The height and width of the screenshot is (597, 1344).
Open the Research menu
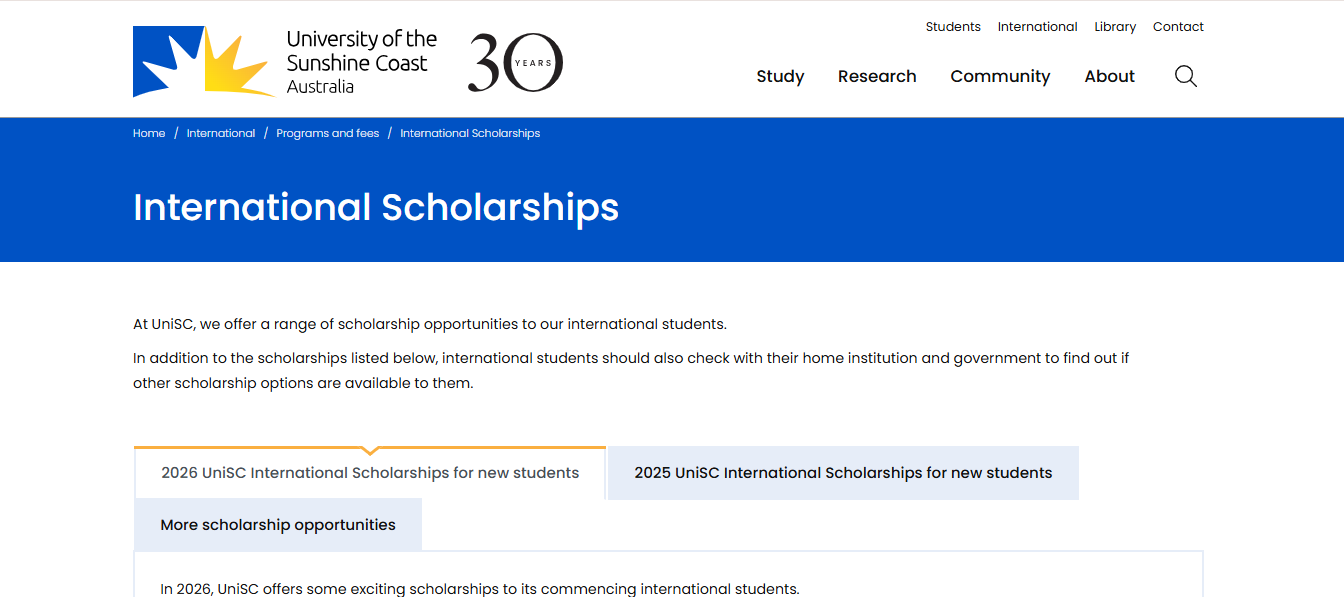click(x=877, y=76)
